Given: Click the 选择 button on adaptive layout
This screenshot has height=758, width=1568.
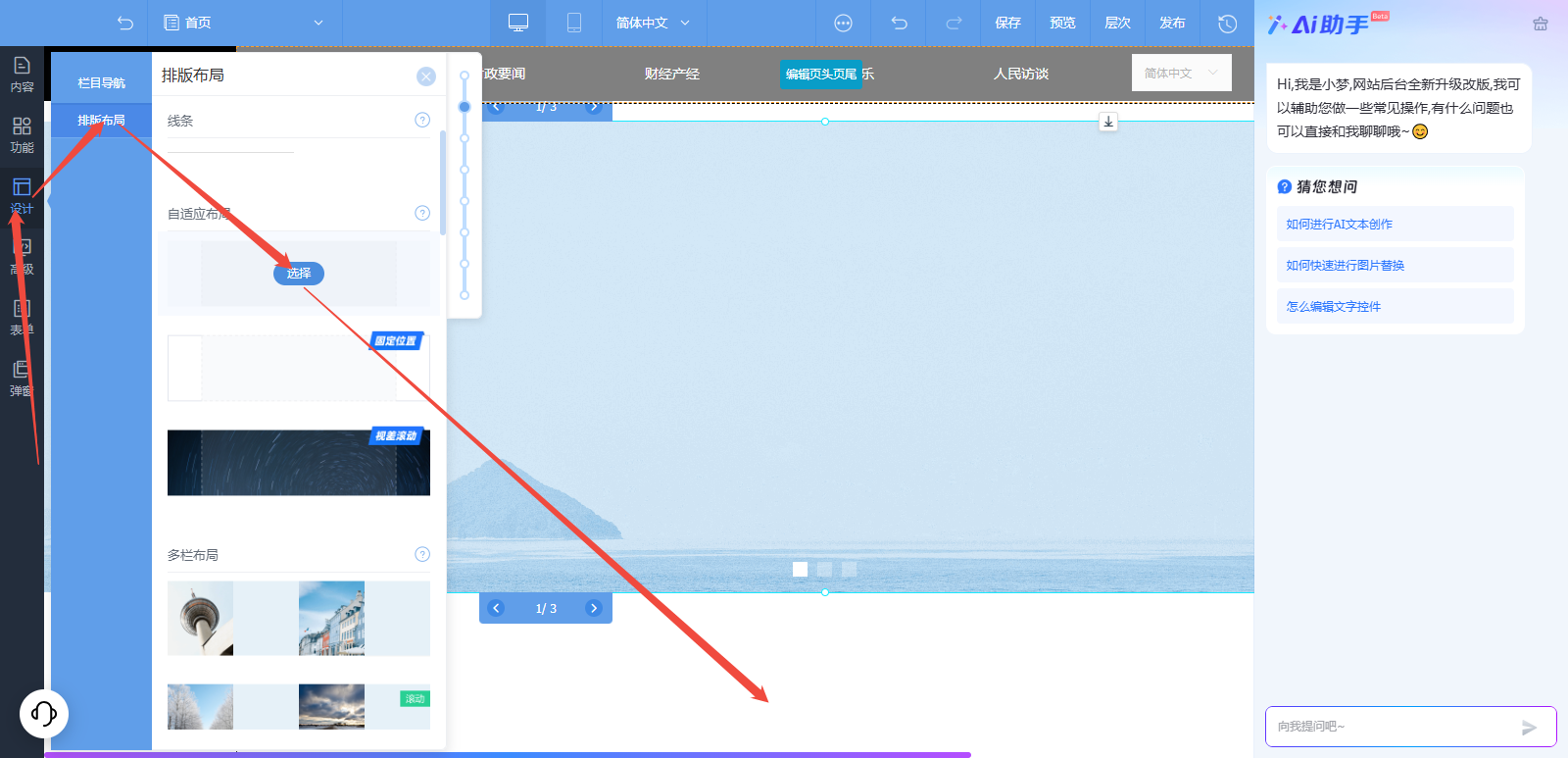Looking at the screenshot, I should [299, 274].
